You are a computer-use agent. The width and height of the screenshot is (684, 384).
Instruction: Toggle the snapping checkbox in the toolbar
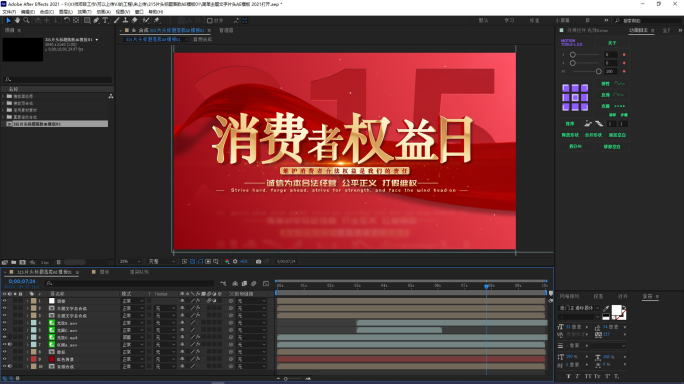pyautogui.click(x=210, y=21)
